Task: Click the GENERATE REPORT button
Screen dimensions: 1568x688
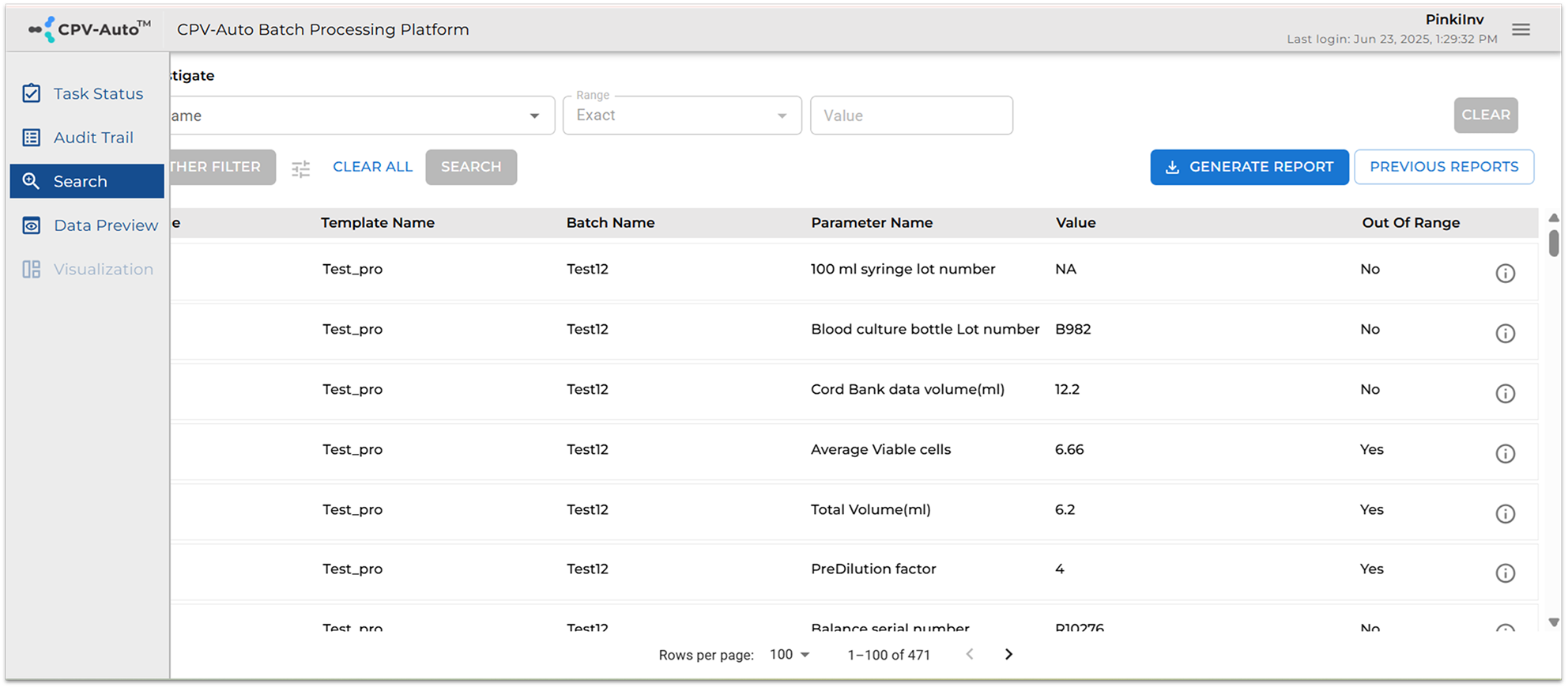Action: tap(1249, 167)
